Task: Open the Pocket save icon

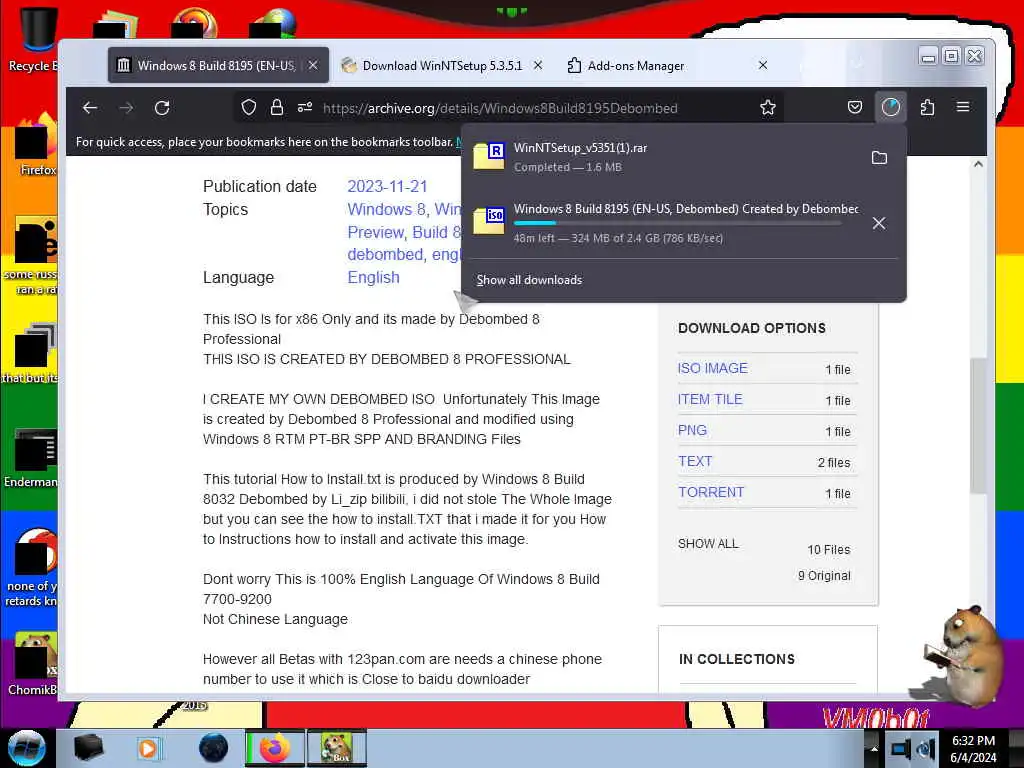Action: pos(855,107)
